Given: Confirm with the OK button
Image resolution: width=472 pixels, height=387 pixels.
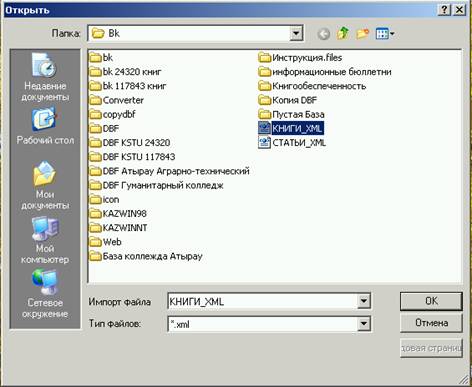Looking at the screenshot, I should (x=431, y=301).
